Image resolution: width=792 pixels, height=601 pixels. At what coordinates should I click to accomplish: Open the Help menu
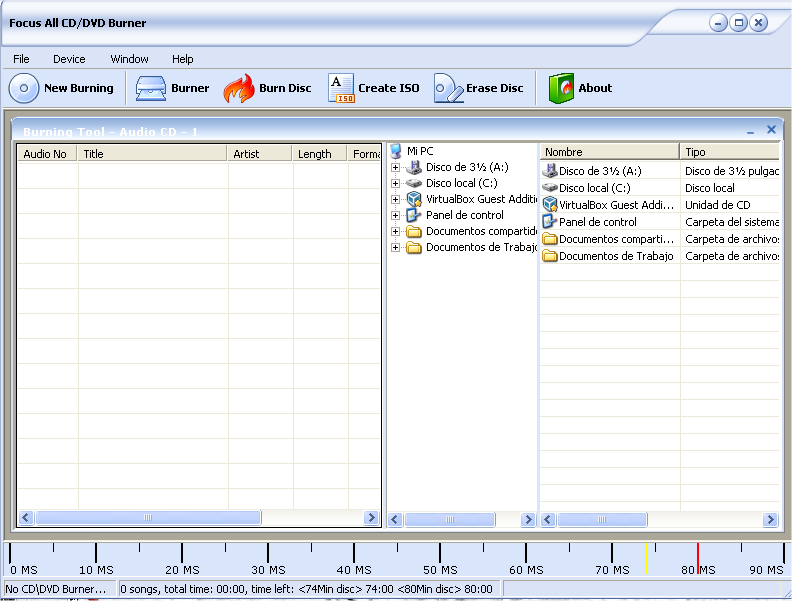(x=182, y=59)
